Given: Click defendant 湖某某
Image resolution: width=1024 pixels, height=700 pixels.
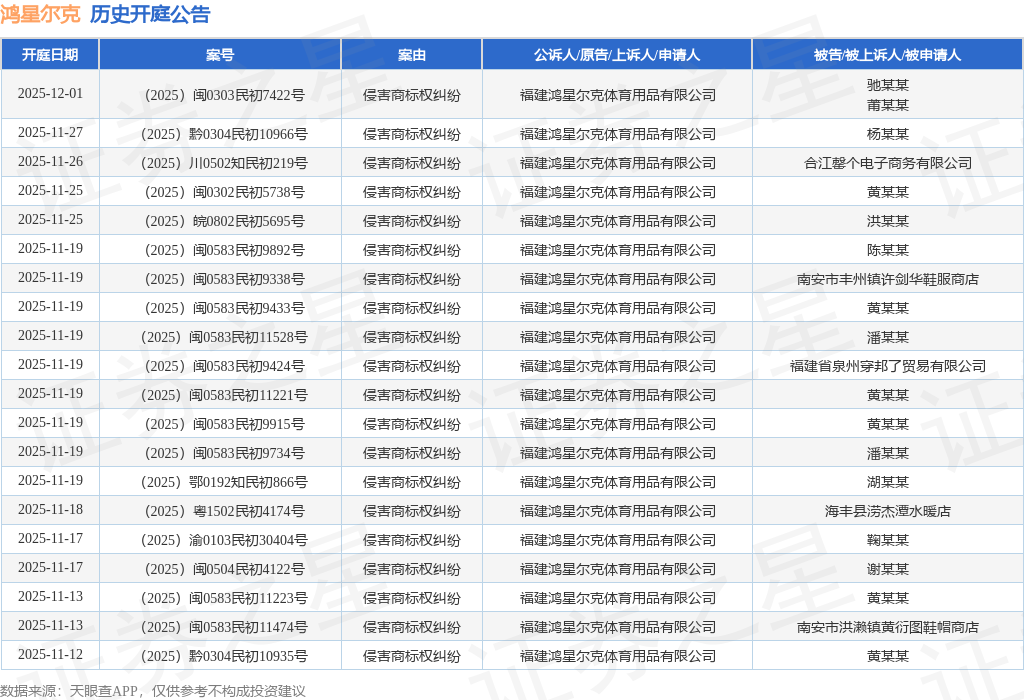Looking at the screenshot, I should click(888, 483).
